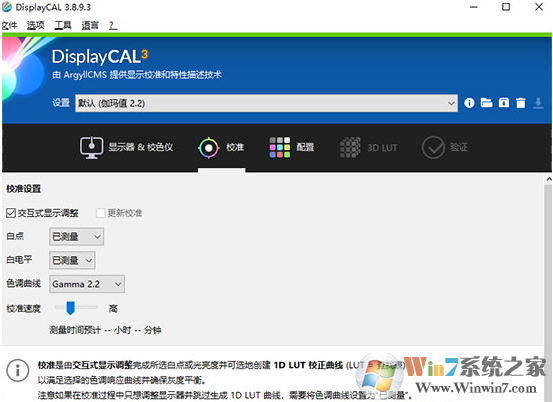This screenshot has width=553, height=402.
Task: Open settings file with folder icon
Action: coord(486,103)
